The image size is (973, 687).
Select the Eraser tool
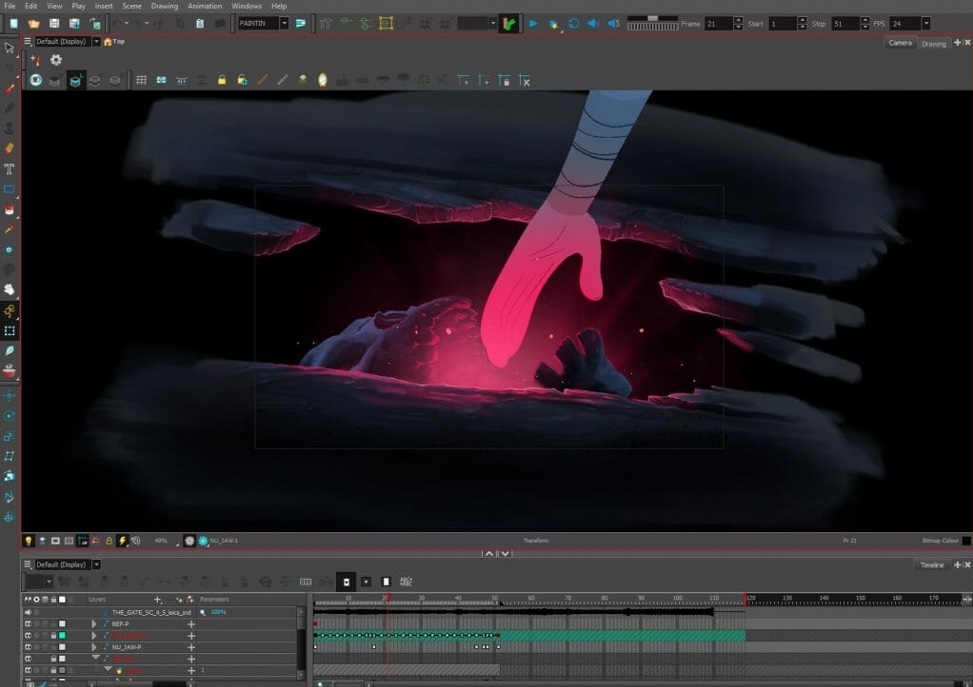tap(9, 149)
